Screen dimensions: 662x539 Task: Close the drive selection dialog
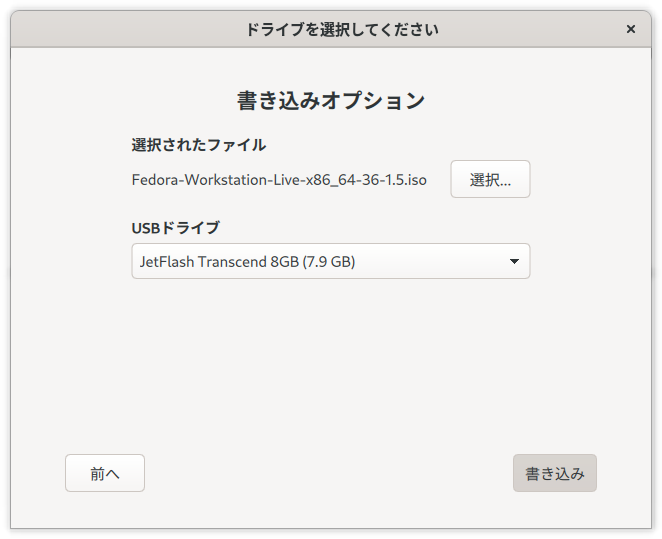click(x=630, y=29)
